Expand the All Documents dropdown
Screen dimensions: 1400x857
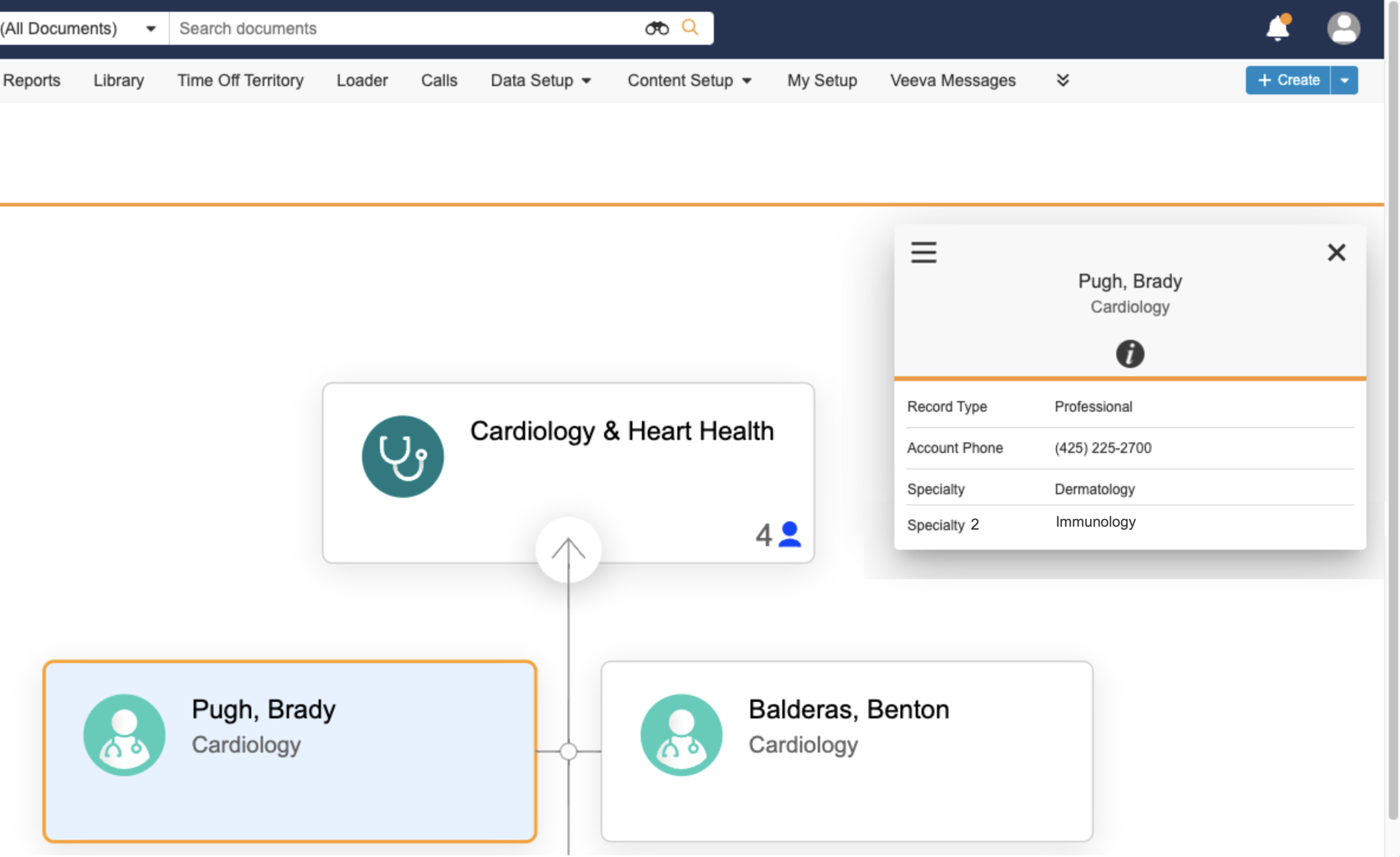pos(150,28)
